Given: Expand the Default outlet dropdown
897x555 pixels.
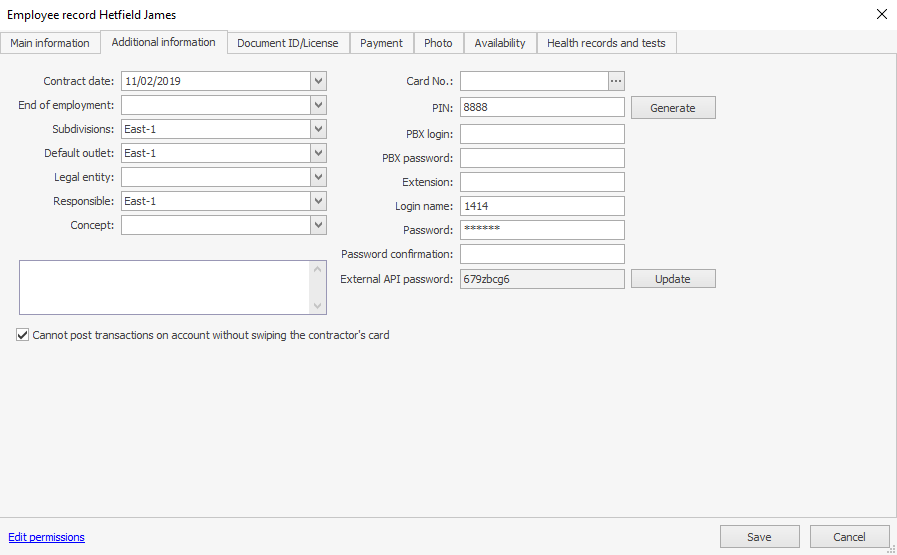Looking at the screenshot, I should [x=318, y=153].
